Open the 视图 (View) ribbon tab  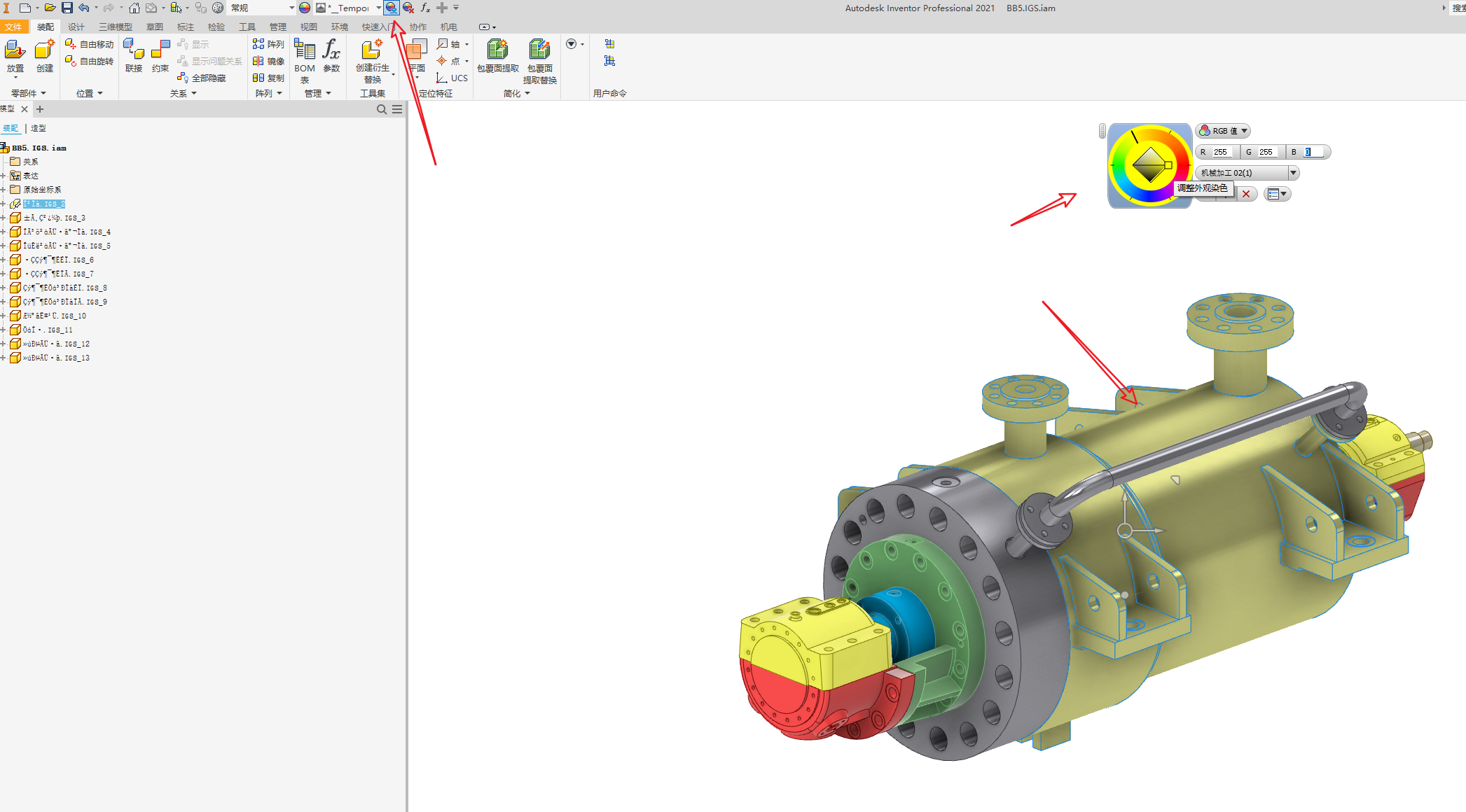(308, 27)
